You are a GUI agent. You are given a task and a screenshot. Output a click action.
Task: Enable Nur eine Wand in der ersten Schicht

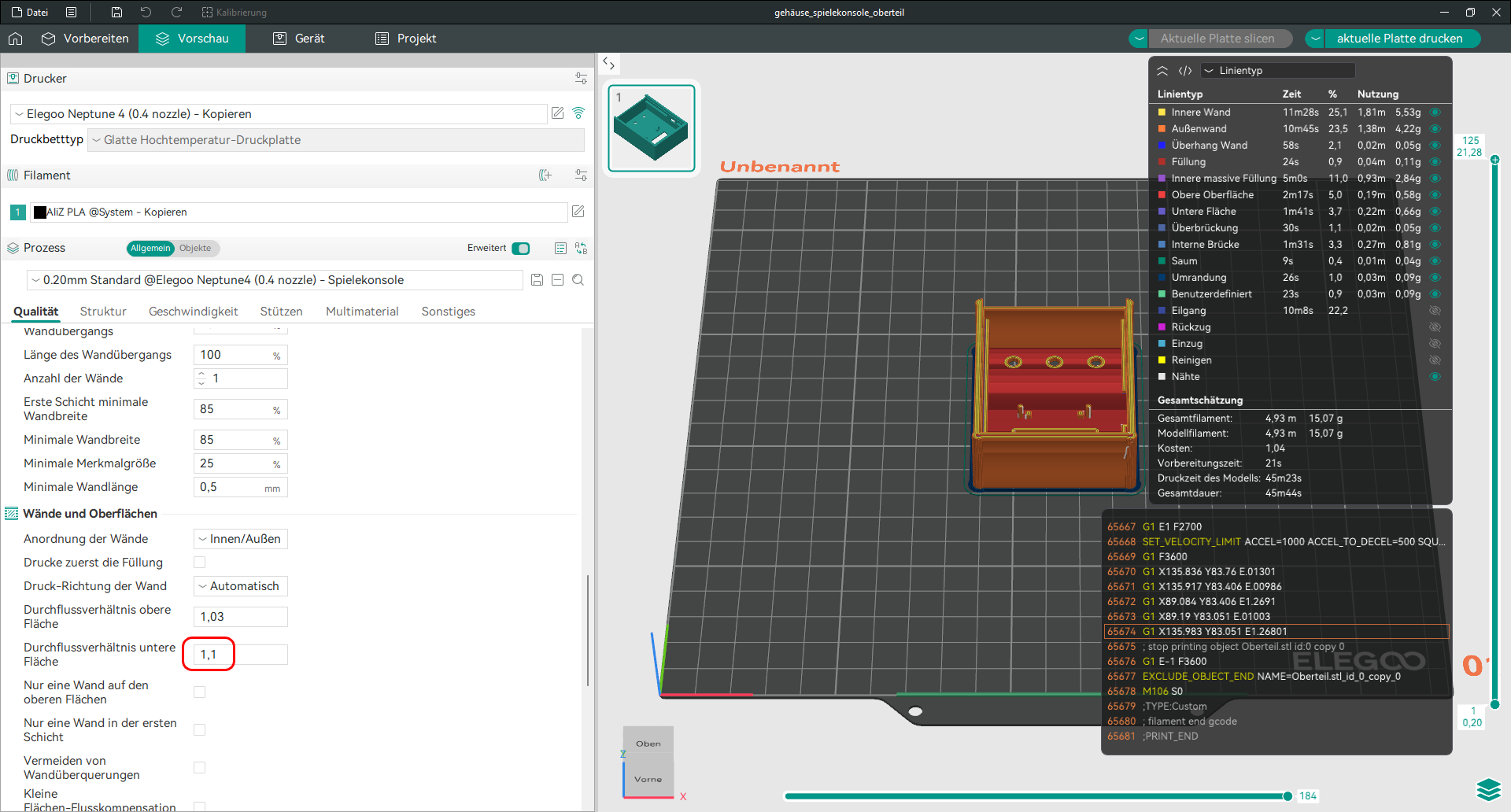pos(200,730)
